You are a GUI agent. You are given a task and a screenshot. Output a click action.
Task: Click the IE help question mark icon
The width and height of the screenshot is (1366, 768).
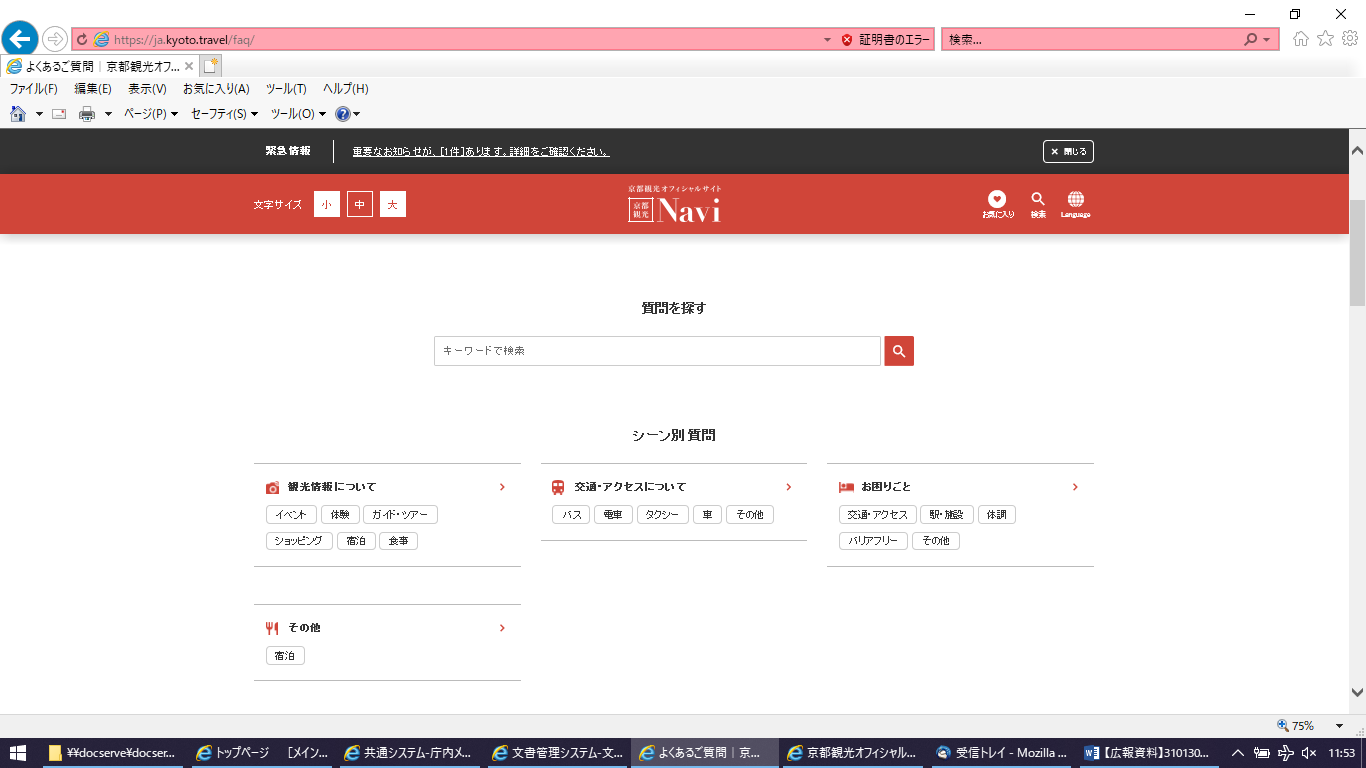coord(343,114)
